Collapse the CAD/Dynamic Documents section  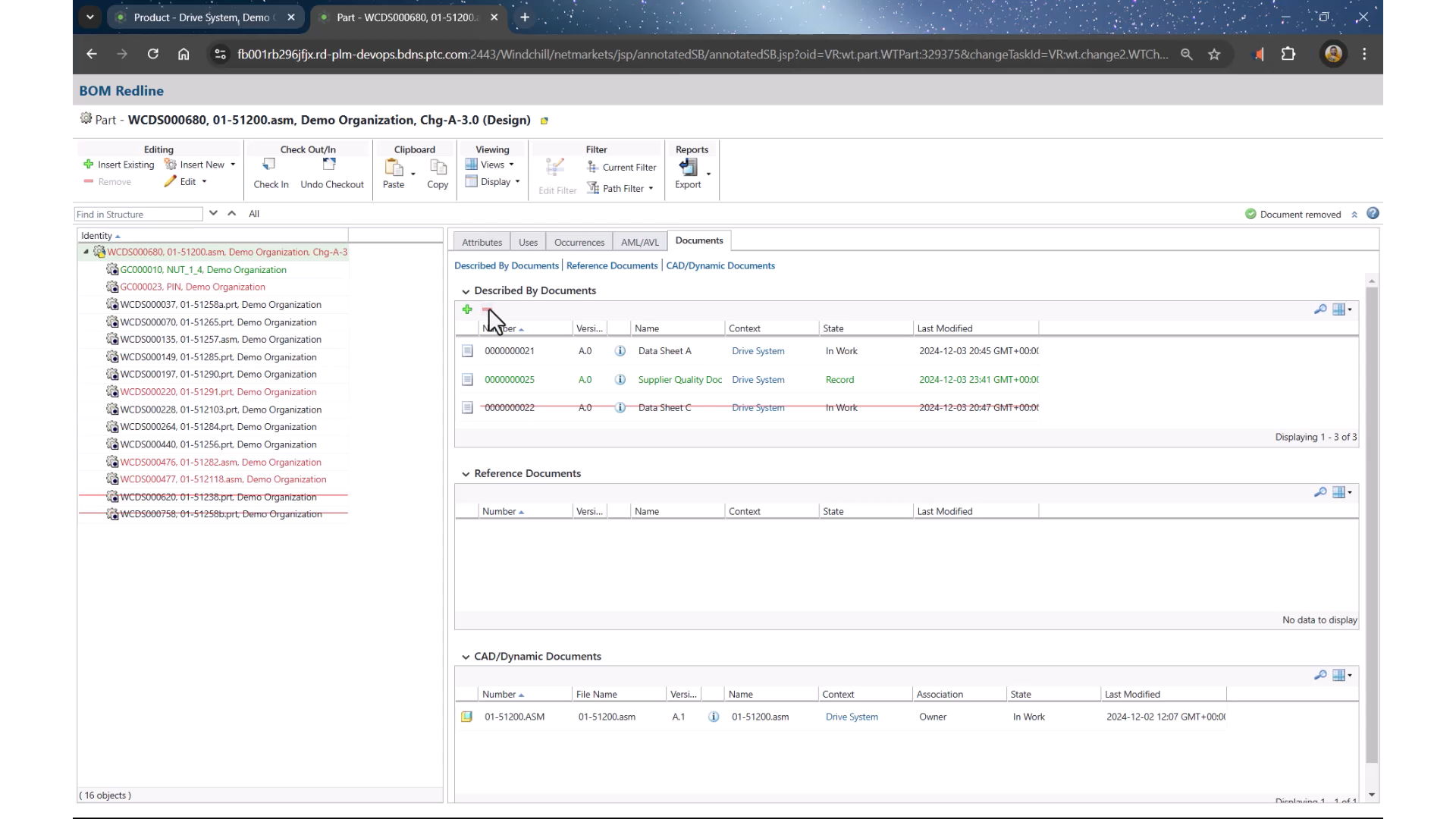(x=466, y=657)
